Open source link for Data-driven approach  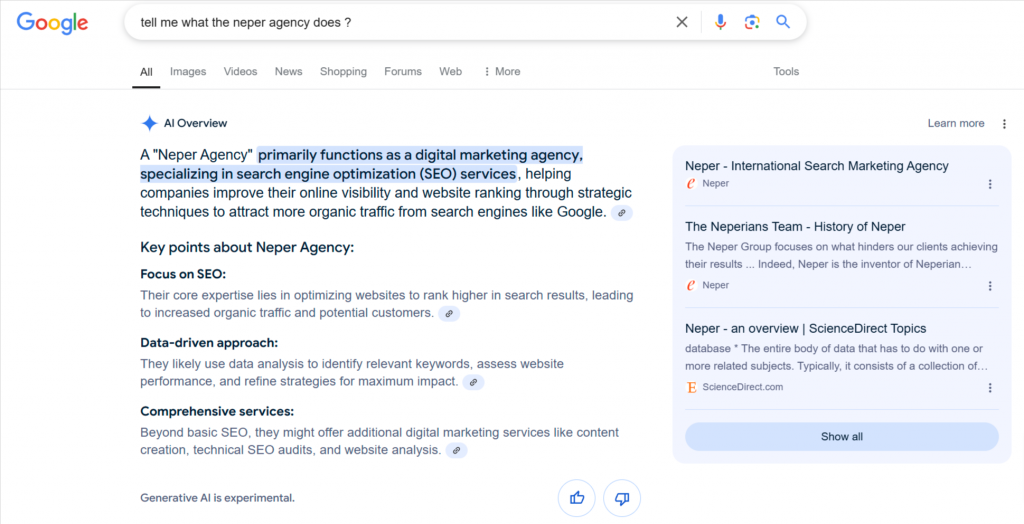click(x=473, y=382)
